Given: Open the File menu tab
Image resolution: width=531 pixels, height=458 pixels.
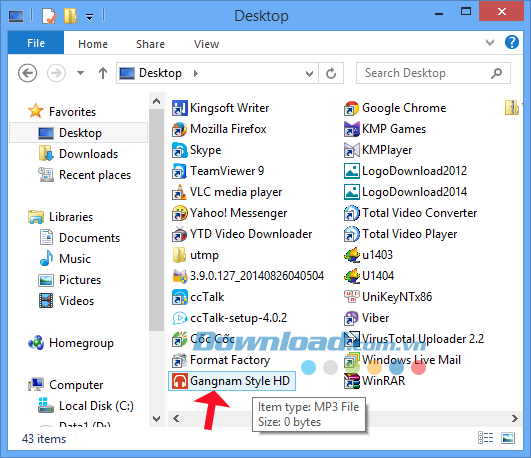Looking at the screenshot, I should [x=36, y=43].
